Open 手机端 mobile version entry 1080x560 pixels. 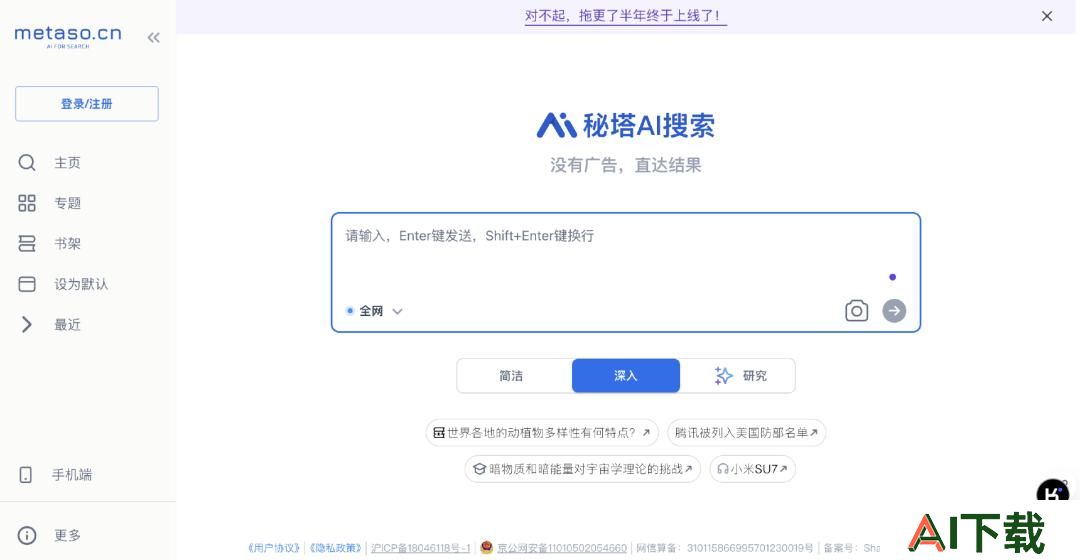pyautogui.click(x=72, y=475)
